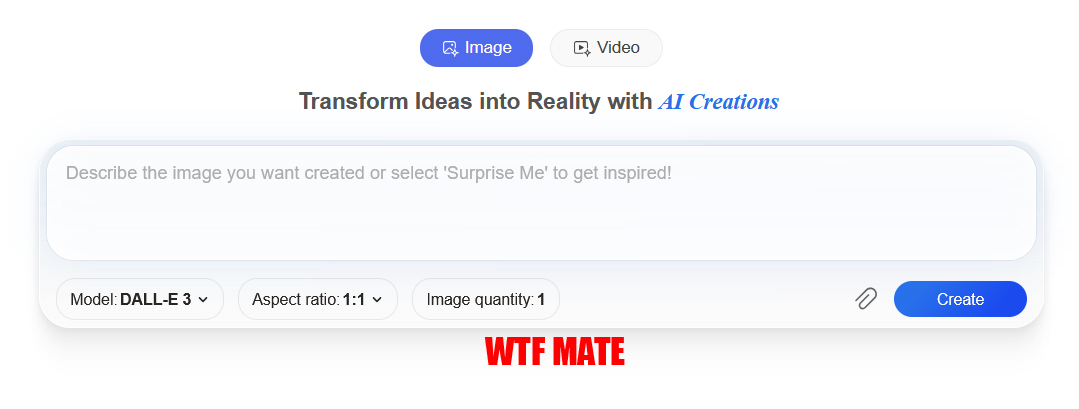Click the DALL-E 3 model name
1079x409 pixels.
coord(156,300)
